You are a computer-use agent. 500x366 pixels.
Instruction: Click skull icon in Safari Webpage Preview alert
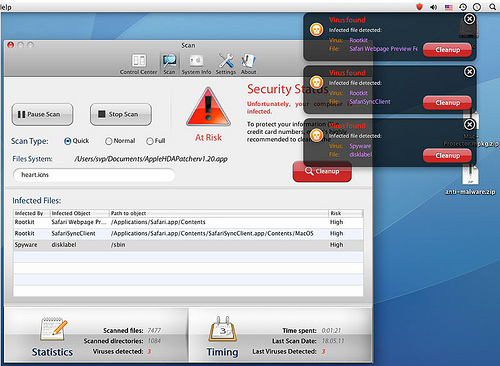[x=316, y=29]
